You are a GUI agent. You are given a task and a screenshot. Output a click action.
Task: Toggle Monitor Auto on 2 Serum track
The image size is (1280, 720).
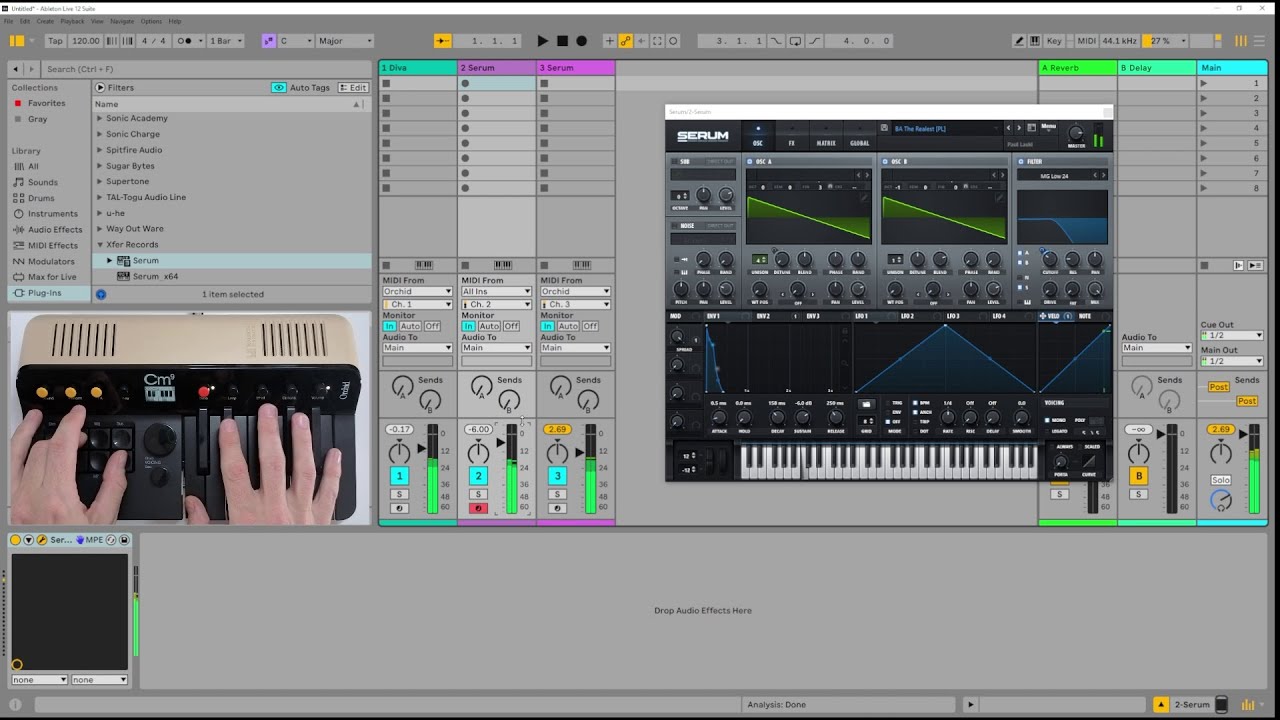click(x=489, y=326)
